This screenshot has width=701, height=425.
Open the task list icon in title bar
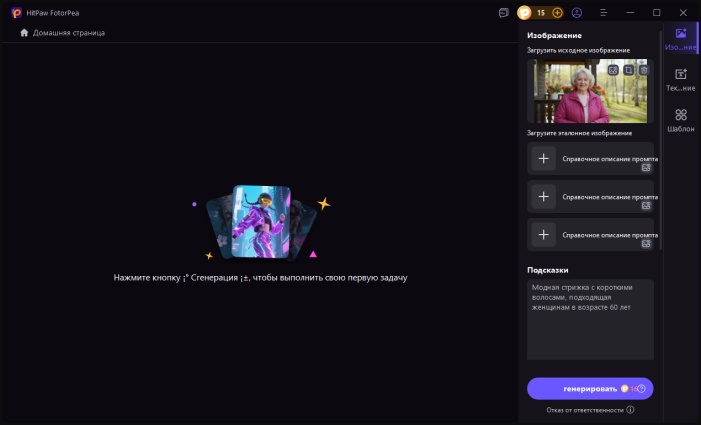(503, 13)
